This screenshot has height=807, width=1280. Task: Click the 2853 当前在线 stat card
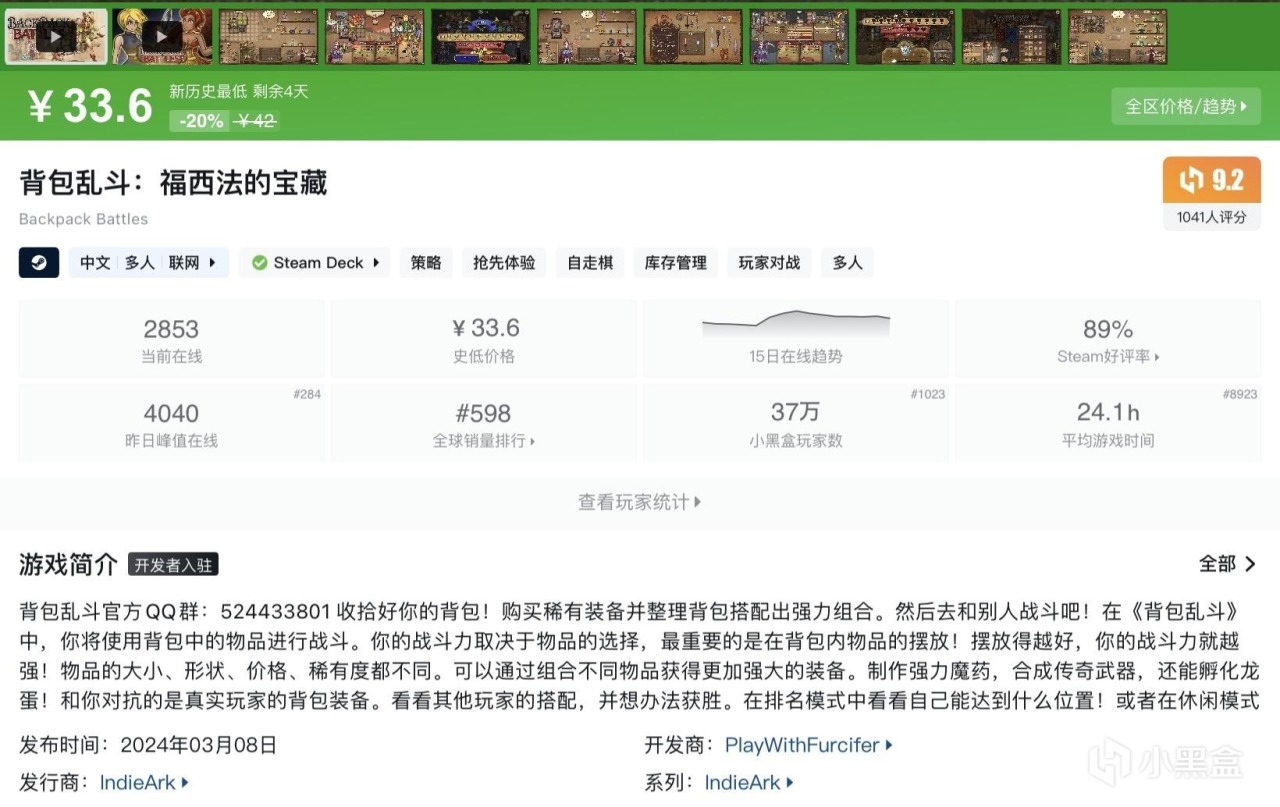point(171,339)
